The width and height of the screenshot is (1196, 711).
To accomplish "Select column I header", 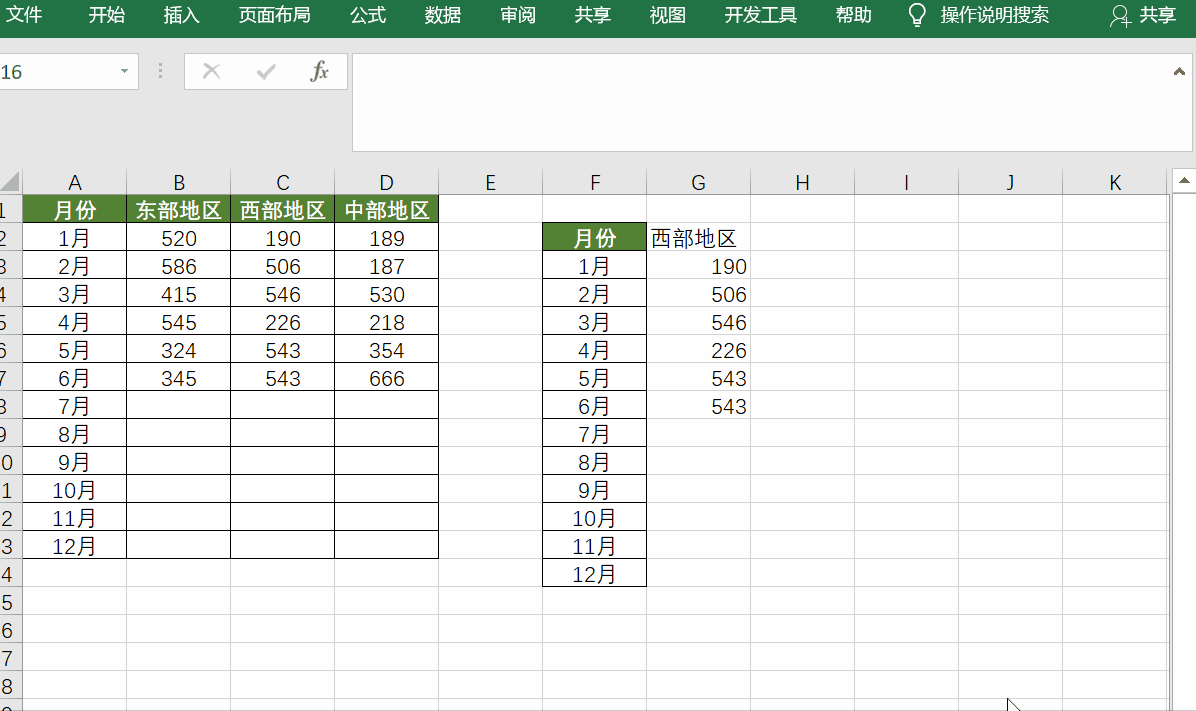I will point(906,182).
